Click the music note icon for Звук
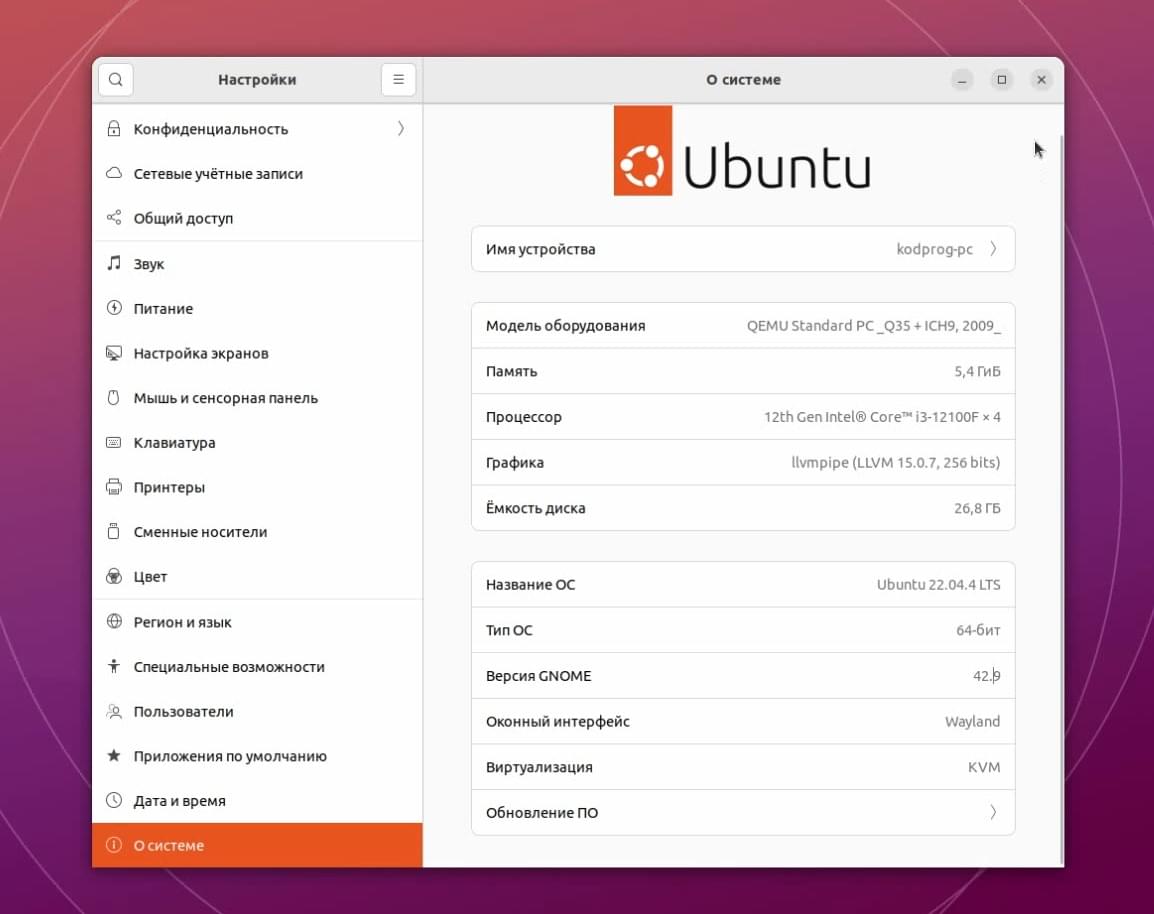Image resolution: width=1154 pixels, height=914 pixels. pyautogui.click(x=114, y=263)
